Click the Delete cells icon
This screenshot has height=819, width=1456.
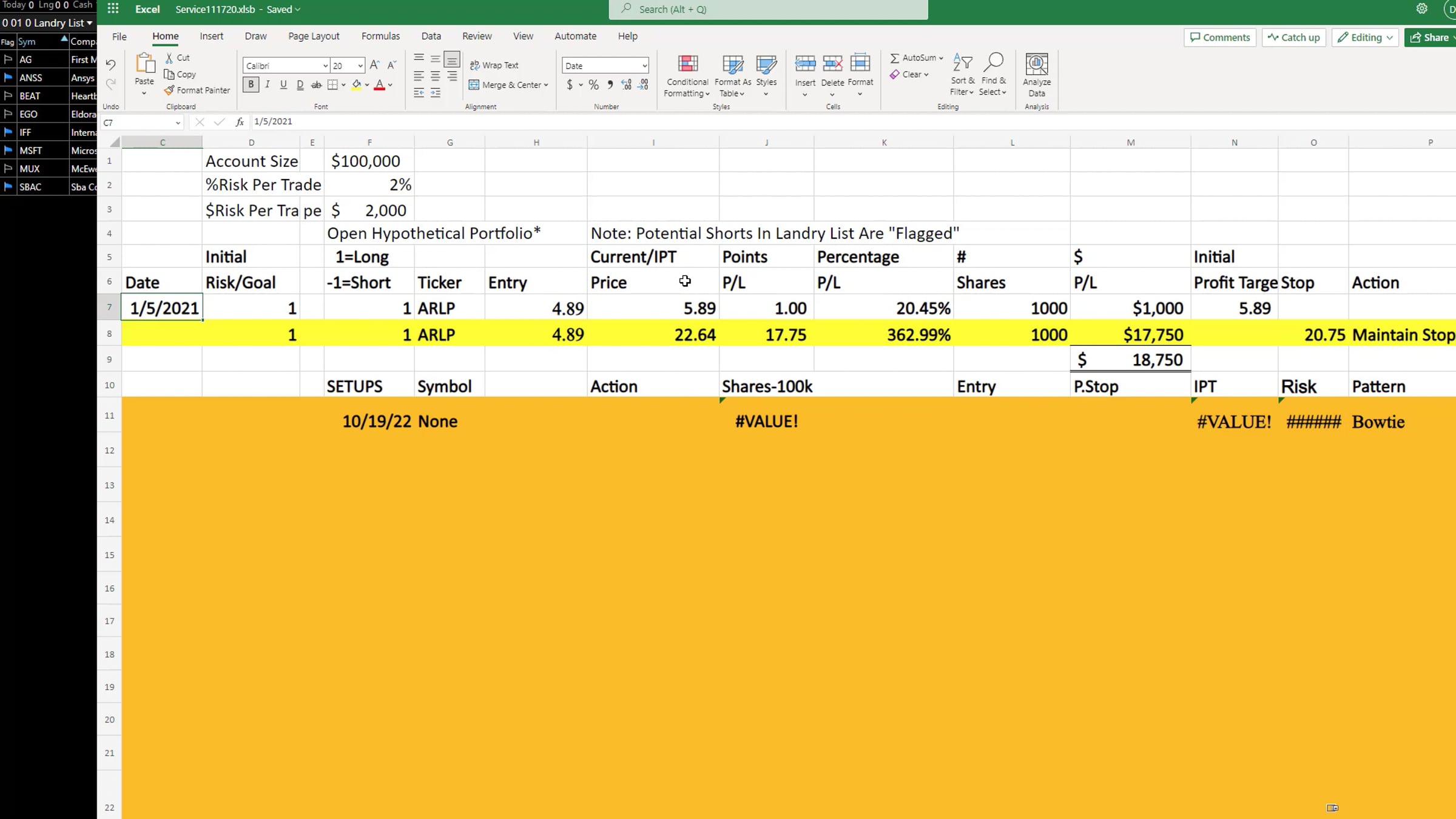(x=832, y=64)
